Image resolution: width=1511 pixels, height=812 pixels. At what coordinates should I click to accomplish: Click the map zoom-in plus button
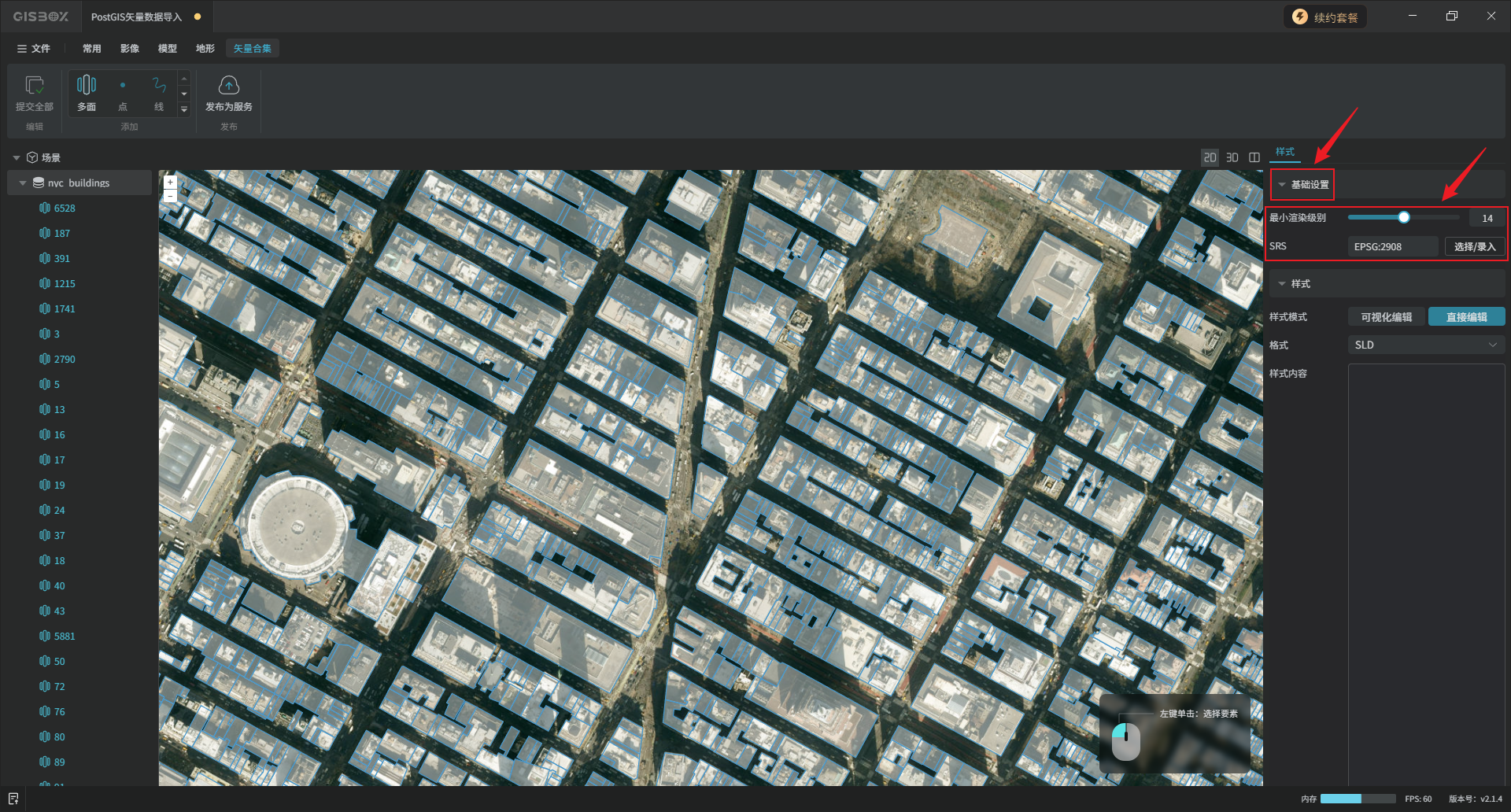(170, 182)
